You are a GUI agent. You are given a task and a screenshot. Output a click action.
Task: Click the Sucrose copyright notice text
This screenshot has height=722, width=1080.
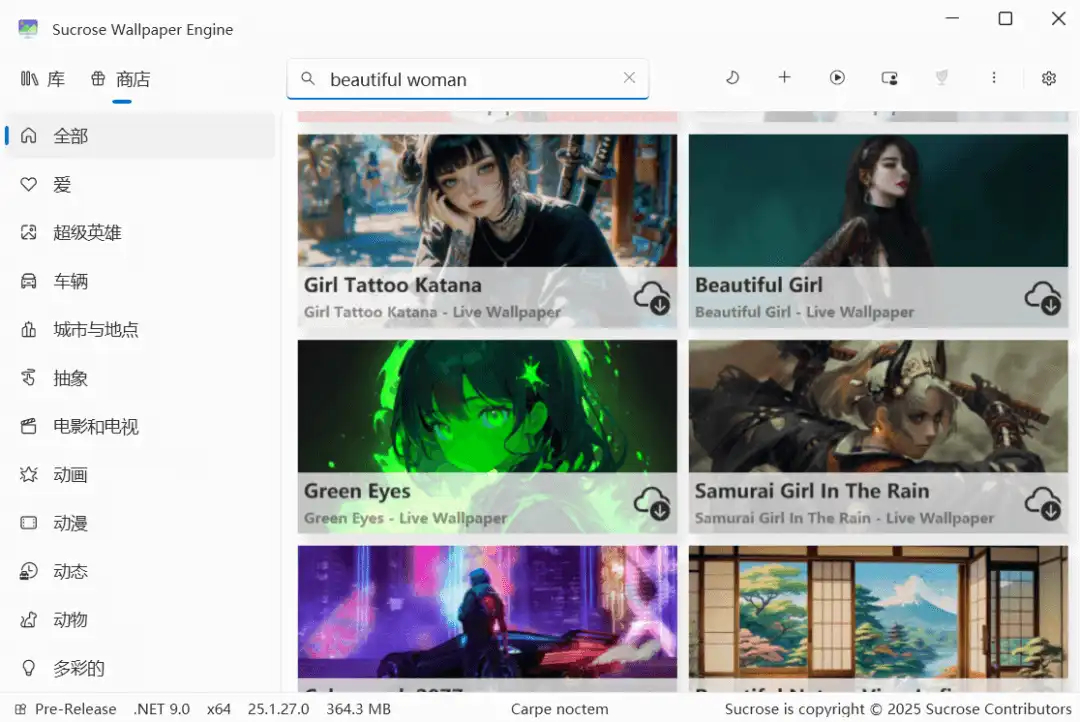[x=898, y=709]
